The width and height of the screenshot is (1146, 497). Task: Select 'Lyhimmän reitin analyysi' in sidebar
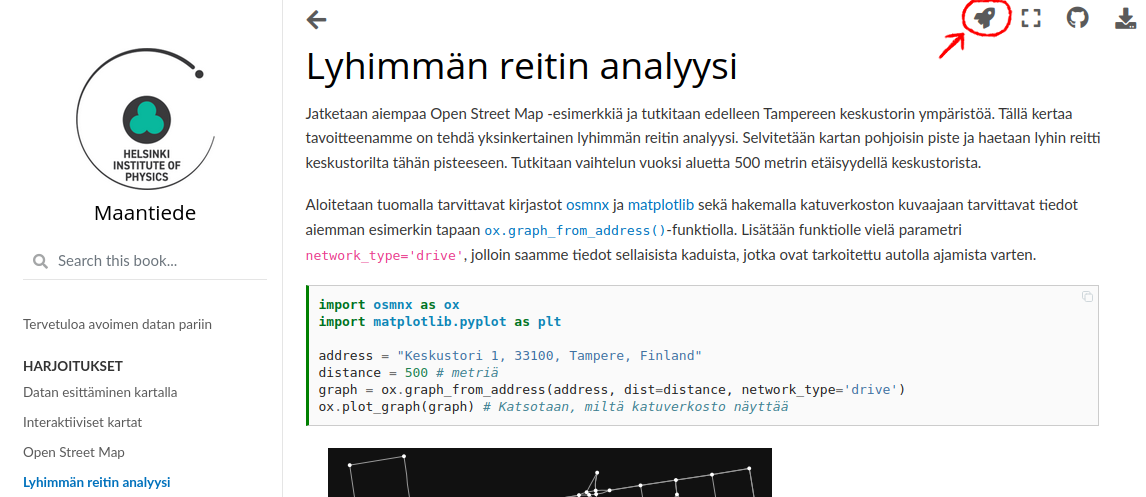96,482
